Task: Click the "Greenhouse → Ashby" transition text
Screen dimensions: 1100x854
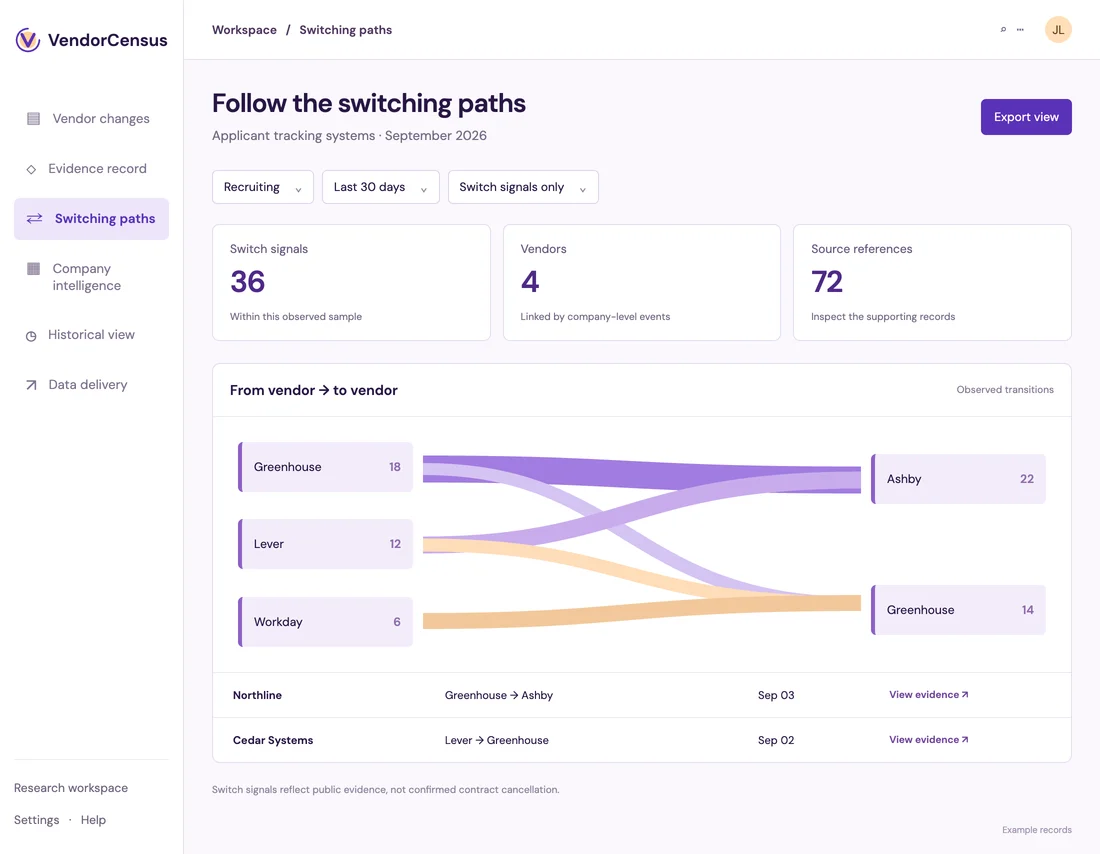Action: pos(499,695)
